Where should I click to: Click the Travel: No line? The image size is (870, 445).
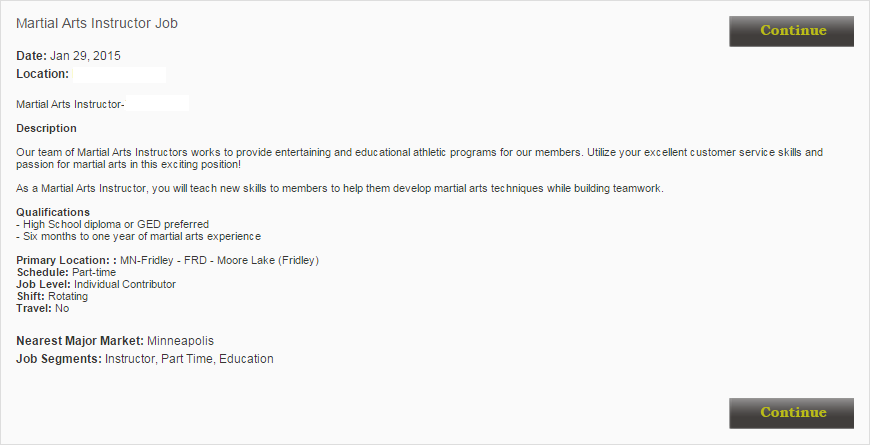(x=43, y=308)
